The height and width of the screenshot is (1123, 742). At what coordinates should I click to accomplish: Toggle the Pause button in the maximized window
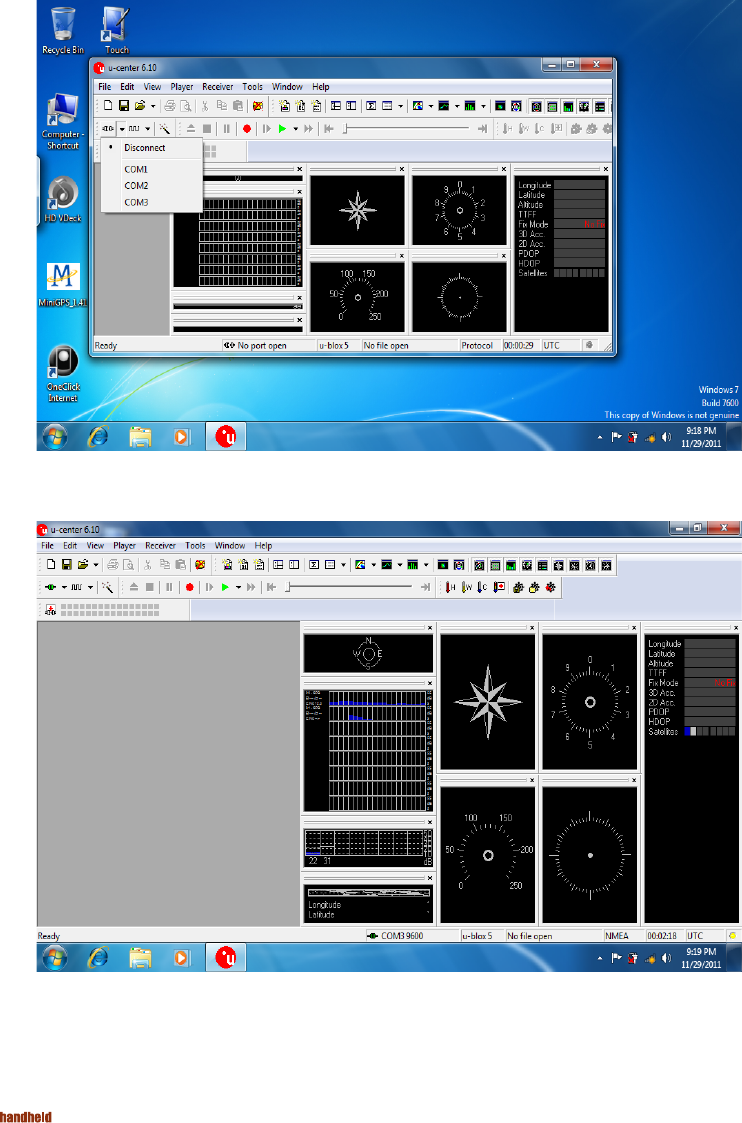(169, 587)
